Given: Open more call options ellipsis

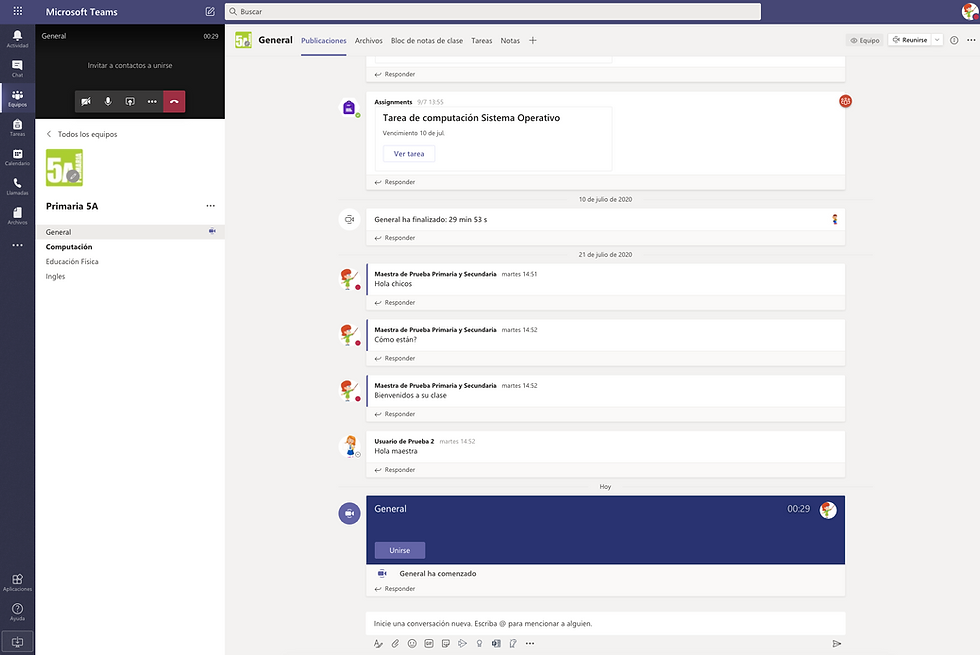Looking at the screenshot, I should pyautogui.click(x=152, y=101).
